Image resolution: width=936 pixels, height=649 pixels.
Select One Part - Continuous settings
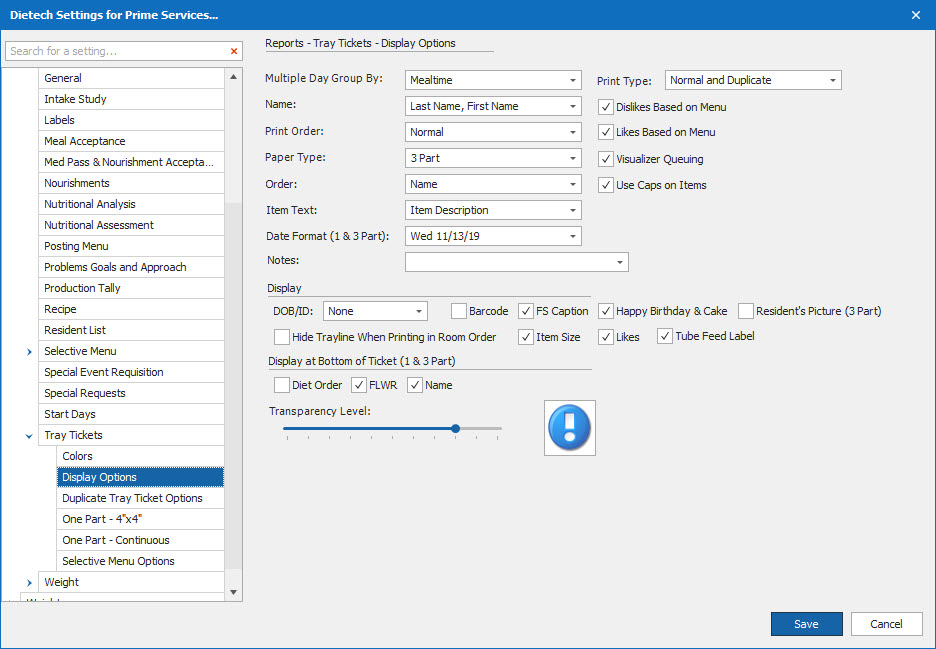pyautogui.click(x=140, y=540)
